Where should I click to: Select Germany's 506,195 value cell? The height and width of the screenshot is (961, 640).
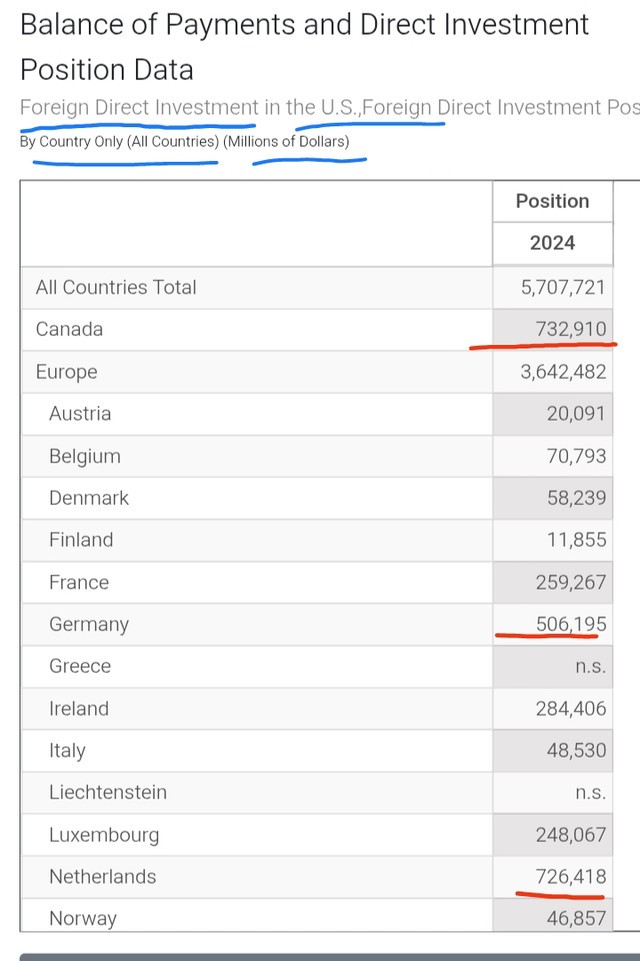pos(570,624)
